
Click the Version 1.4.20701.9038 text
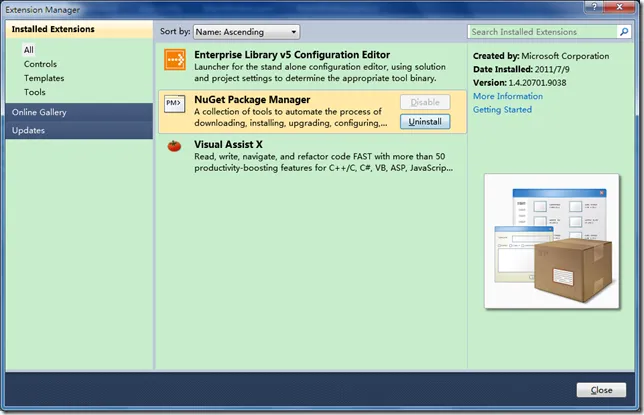click(520, 83)
